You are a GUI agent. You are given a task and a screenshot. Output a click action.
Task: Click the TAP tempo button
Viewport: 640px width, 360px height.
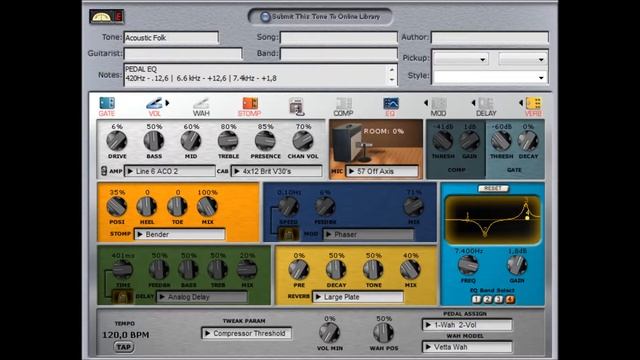(124, 347)
